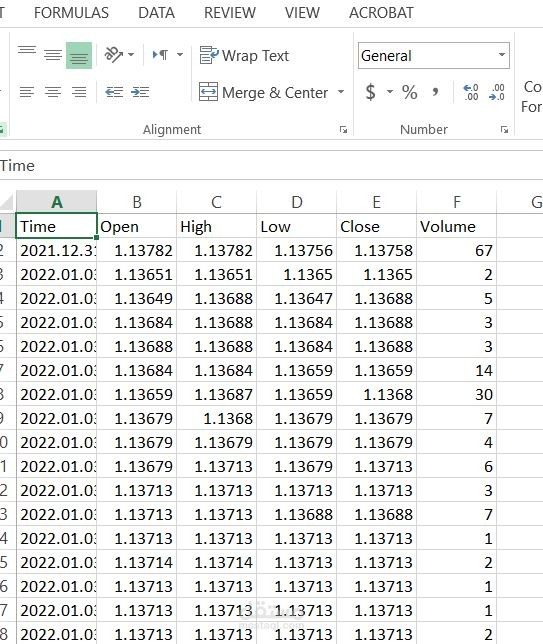Screen dimensions: 543x644
Task: Center text horizontally
Action: point(53,92)
